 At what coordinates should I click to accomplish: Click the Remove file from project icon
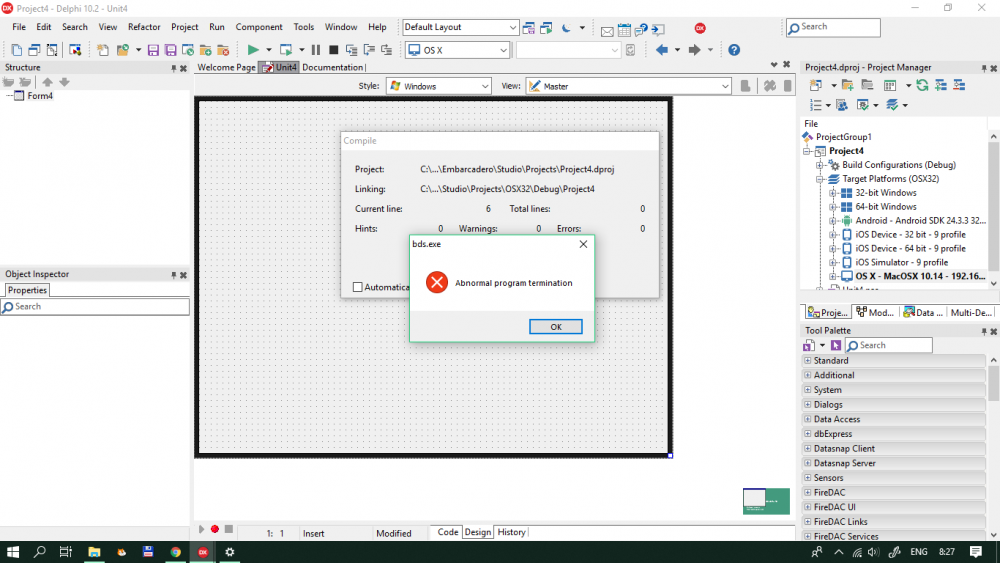[x=223, y=50]
